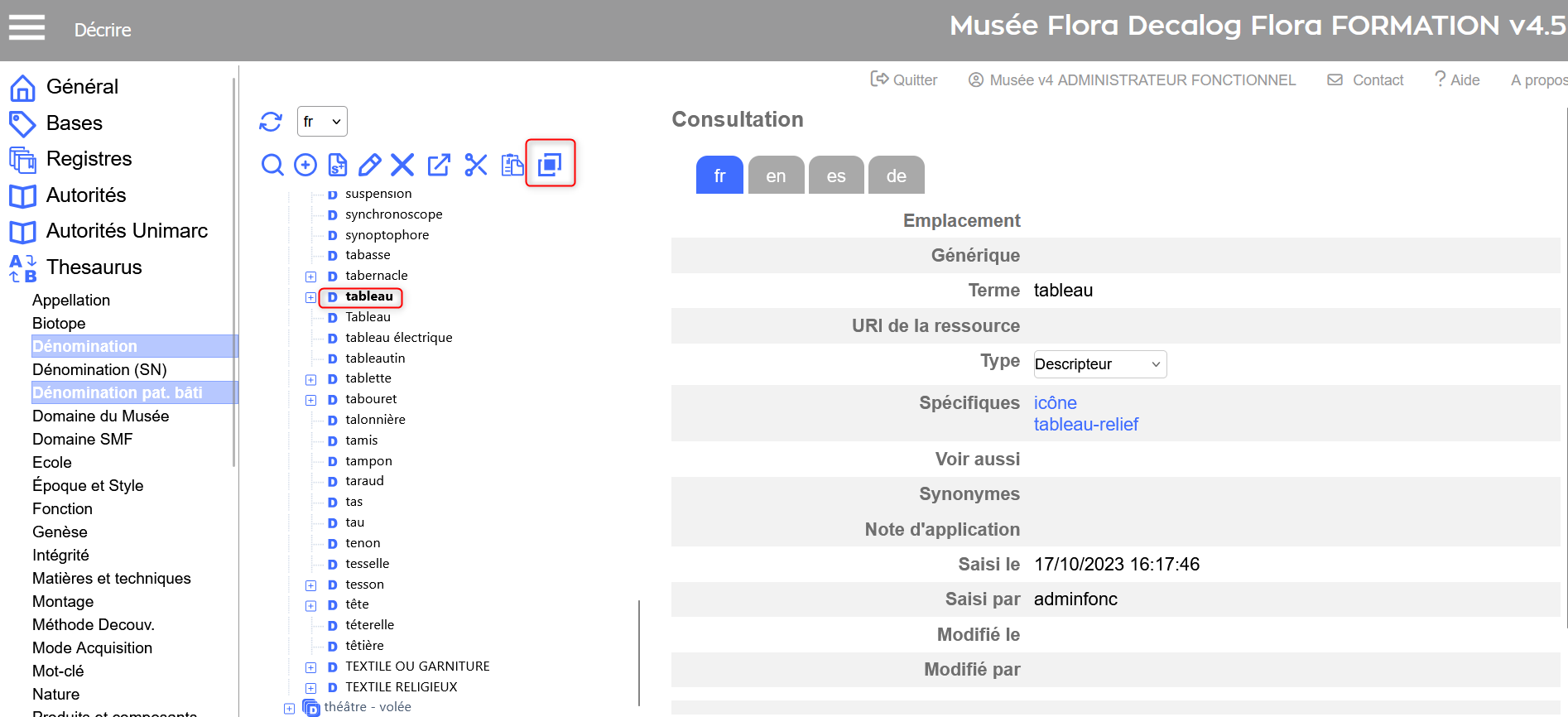Image resolution: width=1568 pixels, height=717 pixels.
Task: Open the Type Descripteur dropdown
Action: [x=1099, y=364]
